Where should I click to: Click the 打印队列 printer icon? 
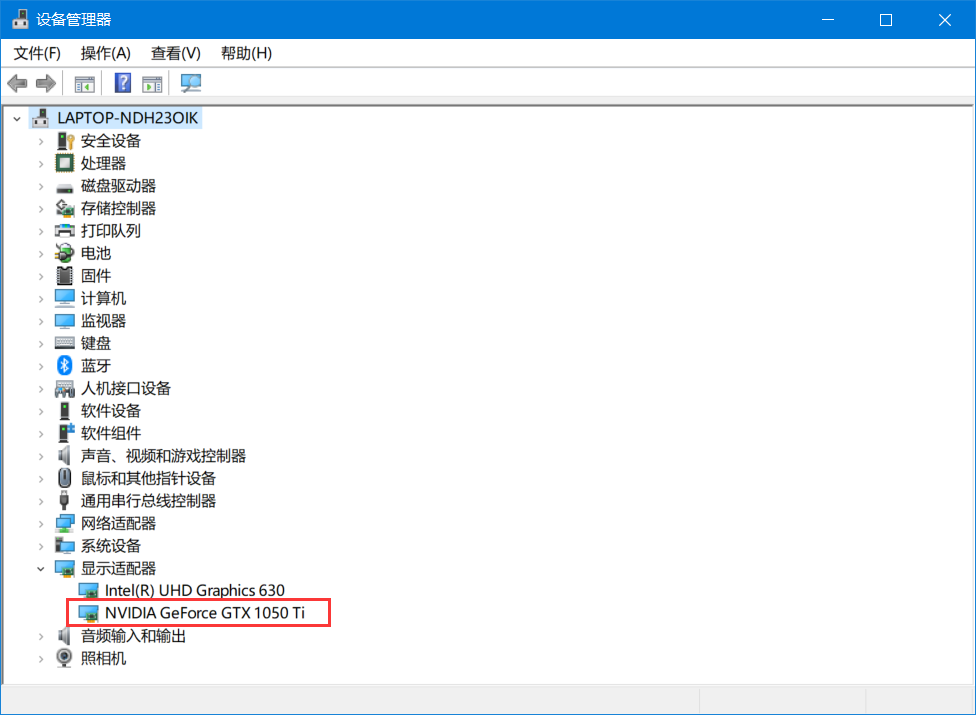(65, 231)
